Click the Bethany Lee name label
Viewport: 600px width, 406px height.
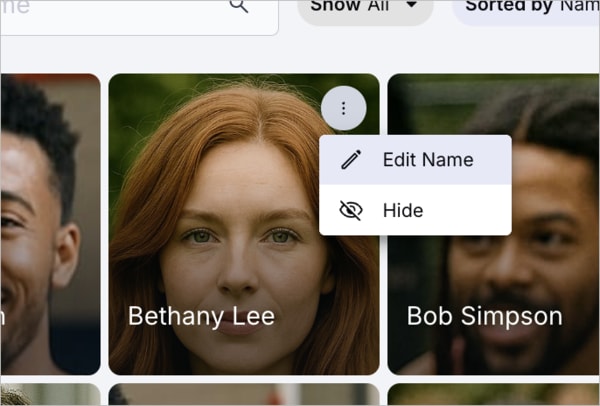coord(201,316)
